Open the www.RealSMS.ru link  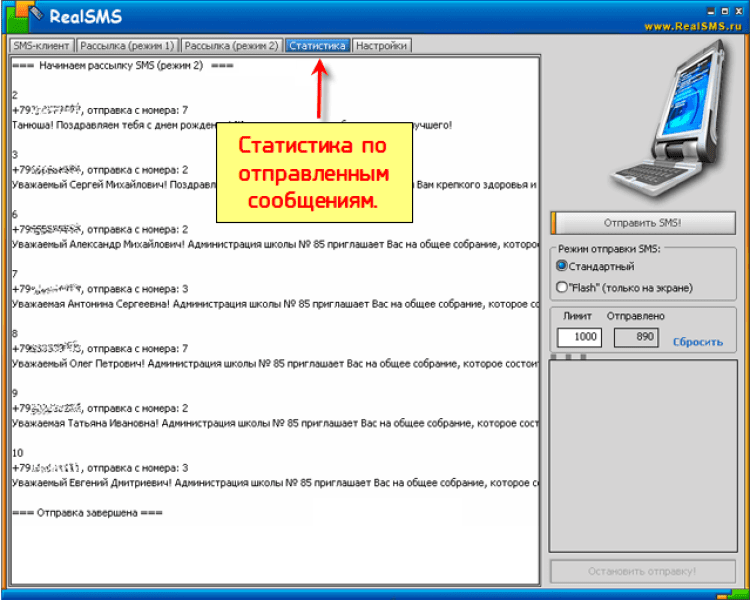point(693,26)
